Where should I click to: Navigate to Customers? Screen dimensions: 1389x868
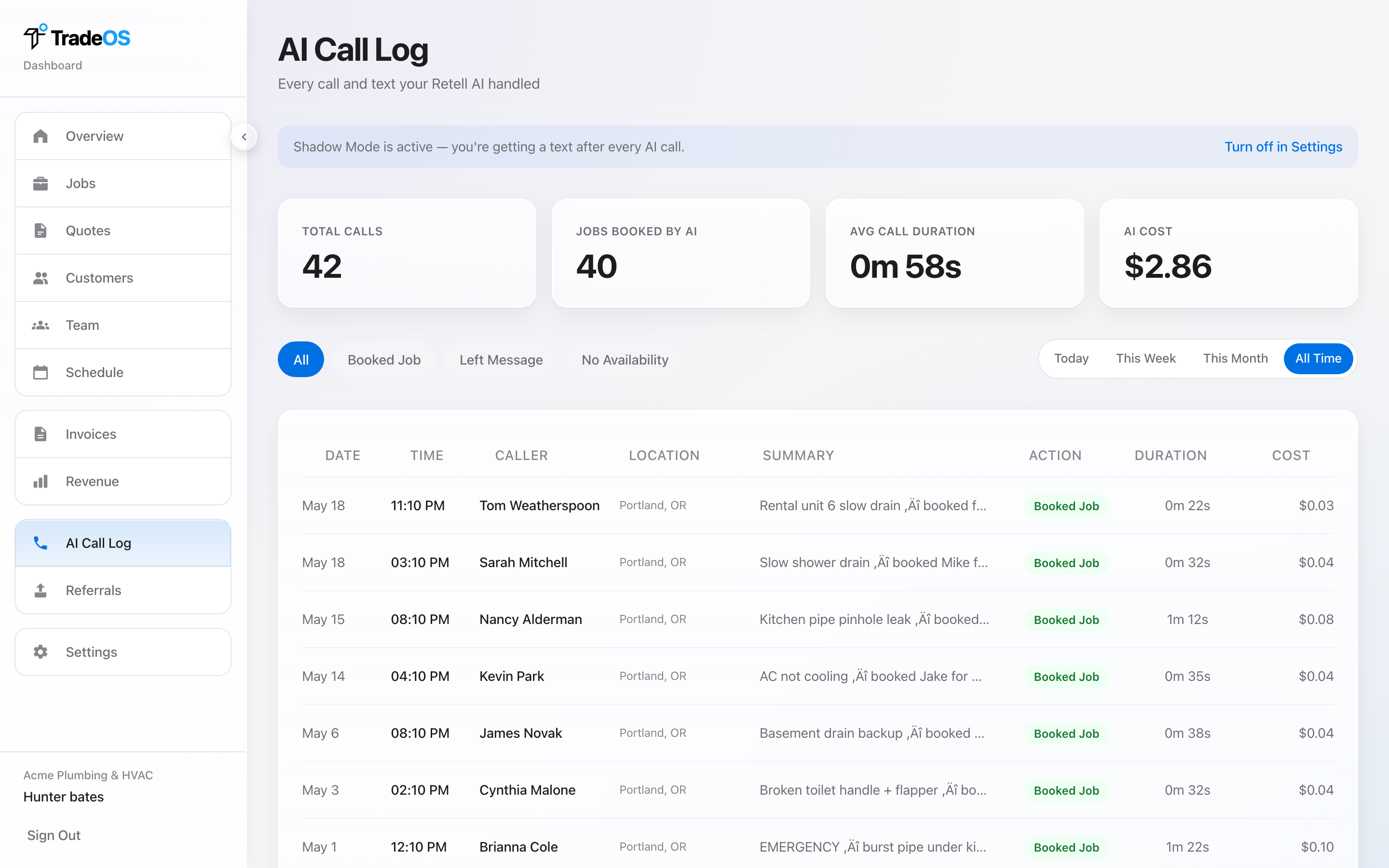123,278
